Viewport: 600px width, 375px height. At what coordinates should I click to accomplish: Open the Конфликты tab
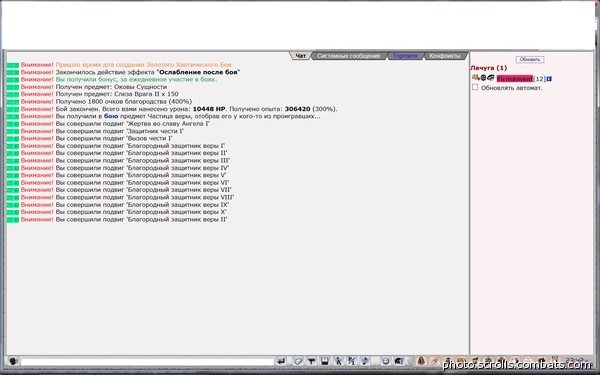coord(445,56)
